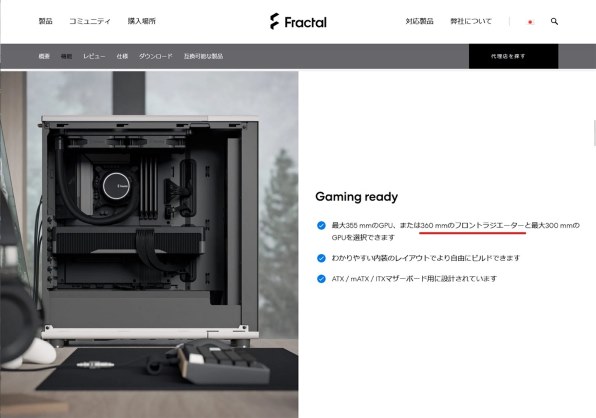Click blue checkmark beside the layout bullet
The image size is (596, 418).
321,258
